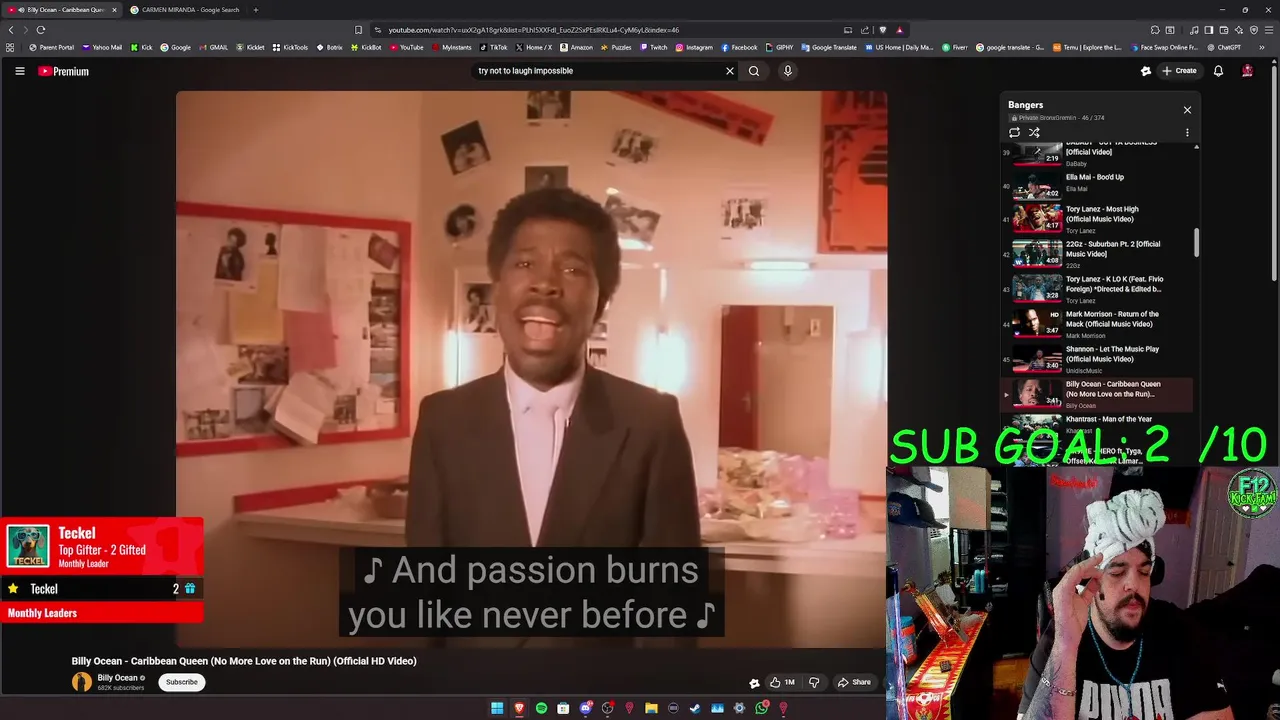Click the search magnifier button
1280x720 pixels.
pos(754,71)
